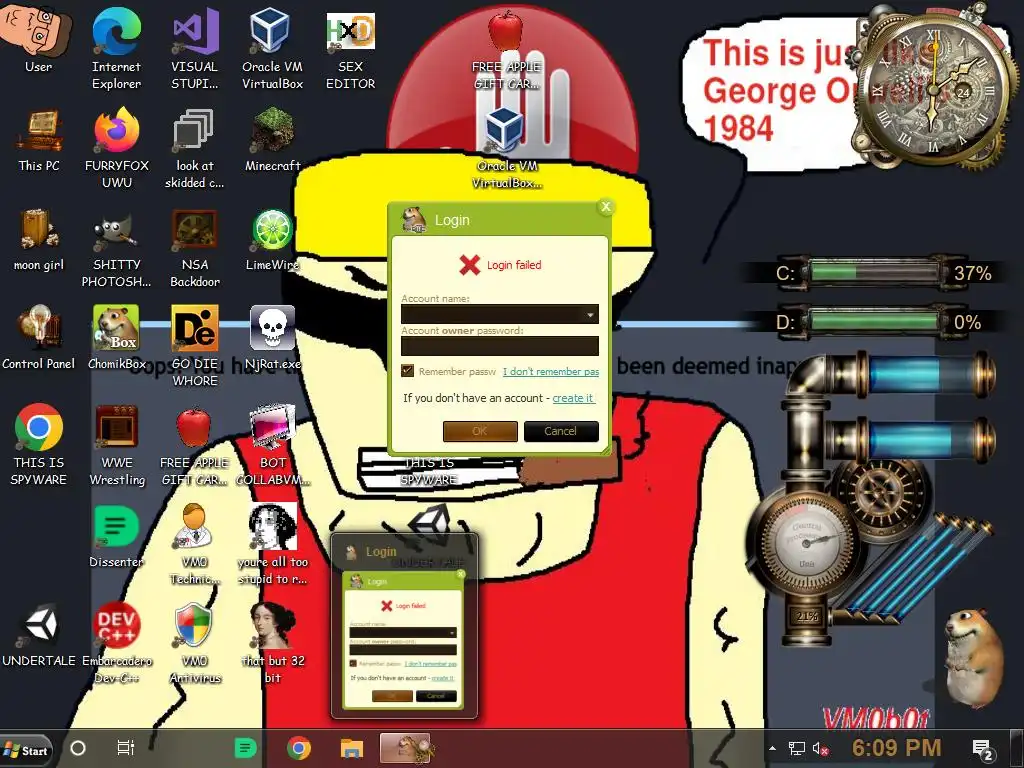Launch the VMO Antivirus shield icon
This screenshot has width=1024, height=768.
(195, 643)
